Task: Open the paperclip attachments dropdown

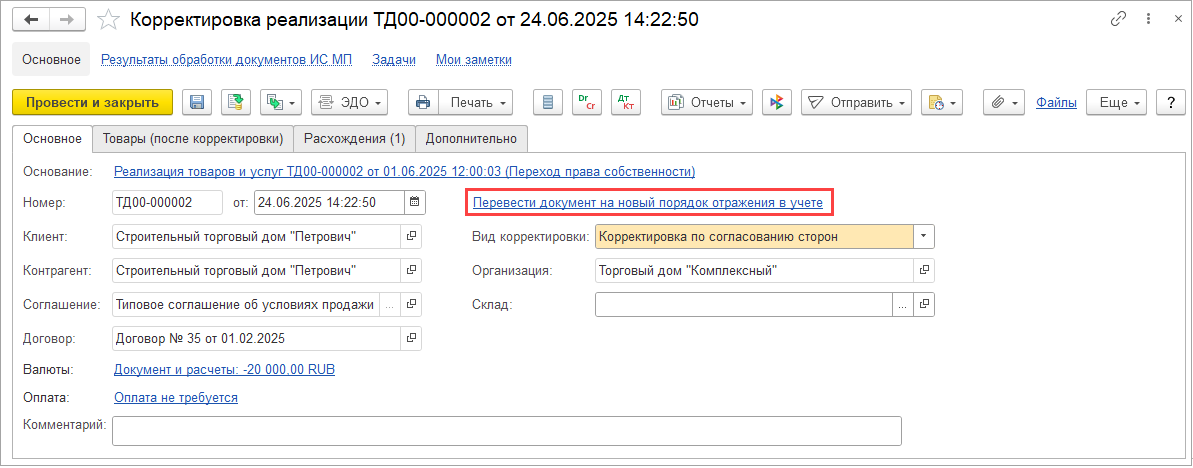Action: (1005, 103)
